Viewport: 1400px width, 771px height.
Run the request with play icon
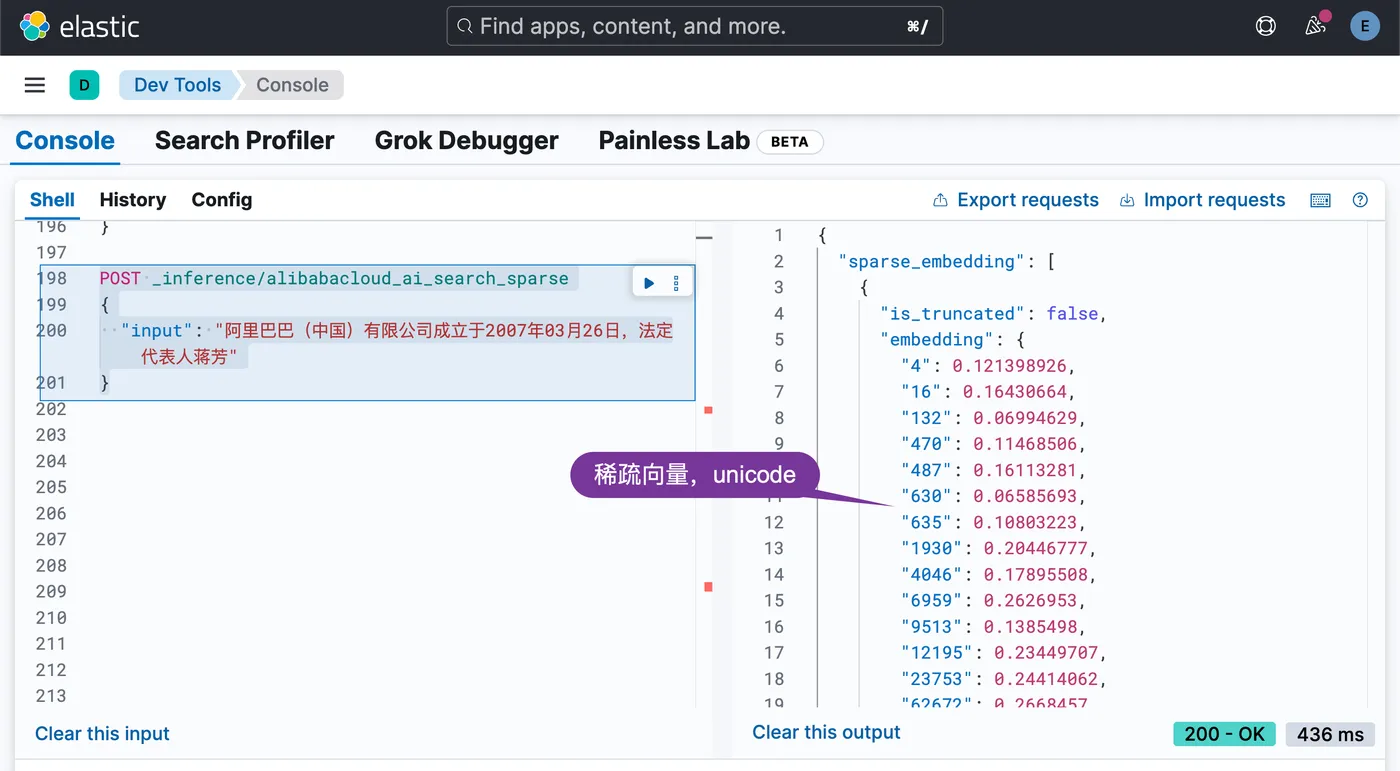[x=649, y=284]
